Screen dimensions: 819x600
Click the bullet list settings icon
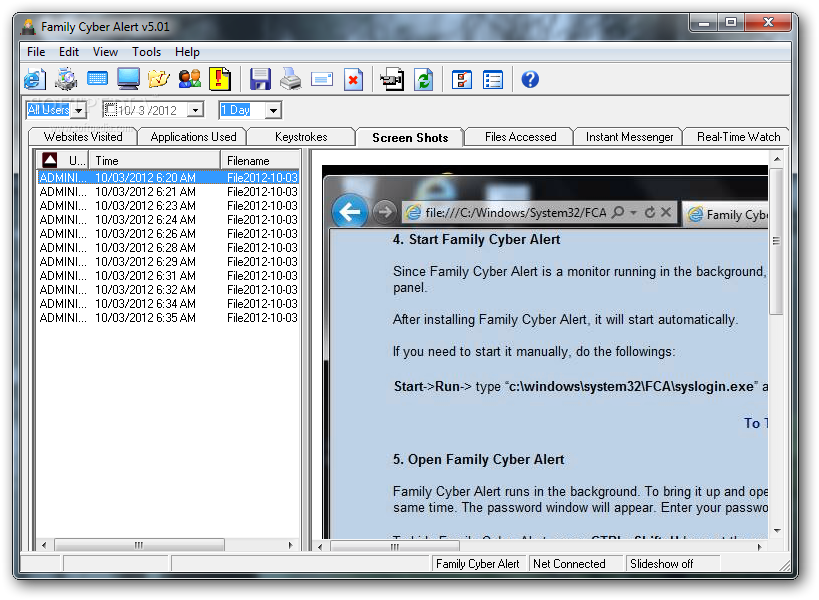tap(493, 80)
